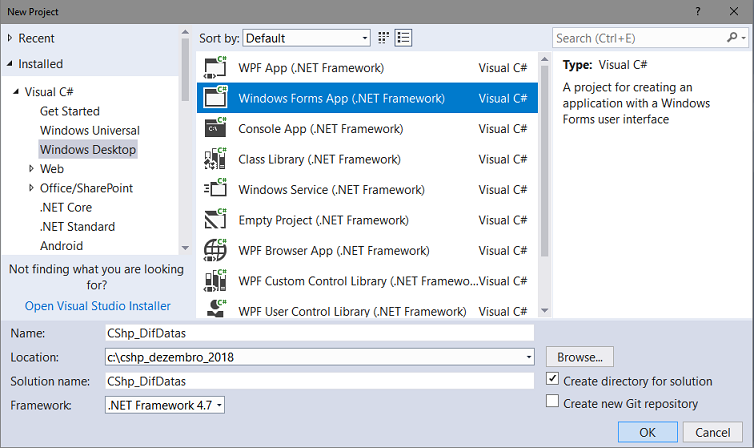
Task: Select Empty Project (.NET Framework) template
Action: click(x=367, y=220)
